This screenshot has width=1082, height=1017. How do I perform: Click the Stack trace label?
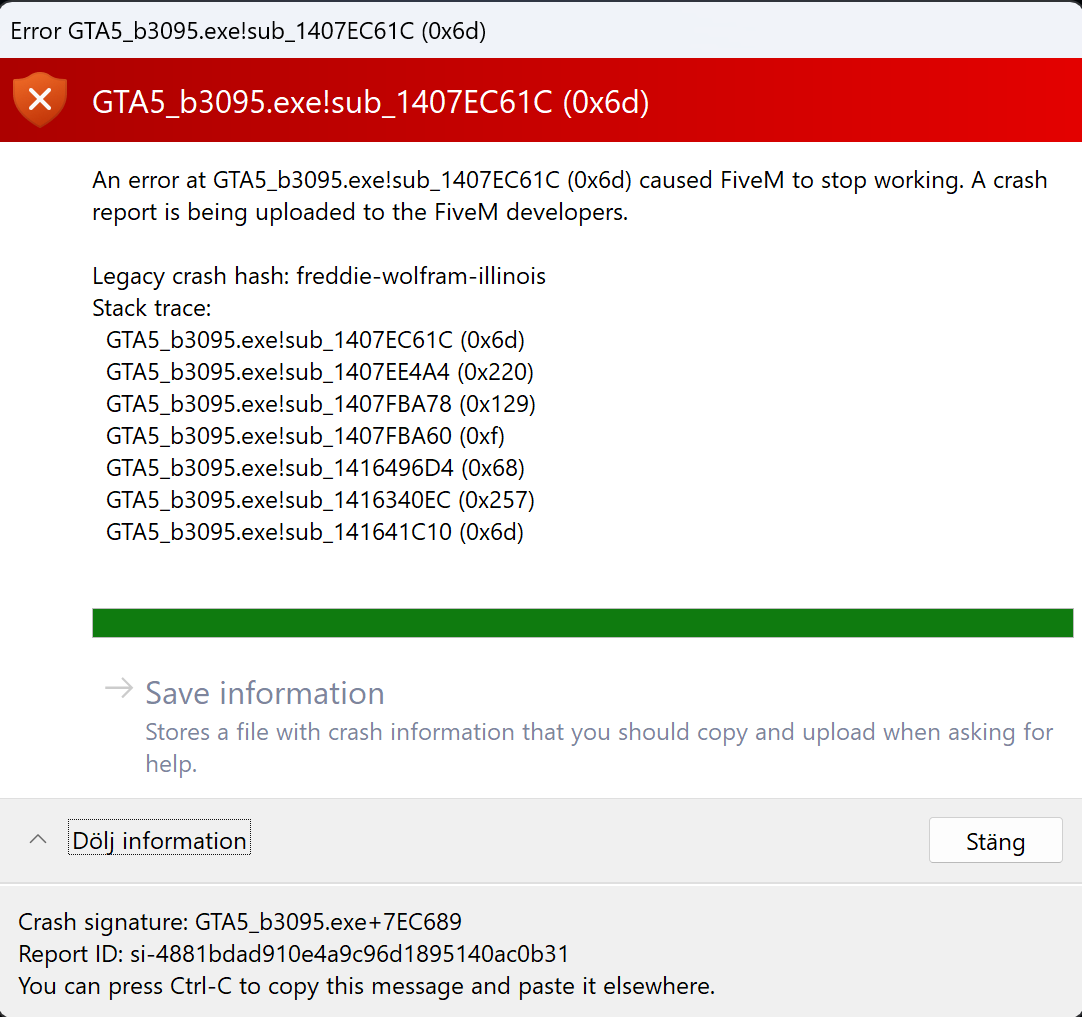click(x=152, y=308)
